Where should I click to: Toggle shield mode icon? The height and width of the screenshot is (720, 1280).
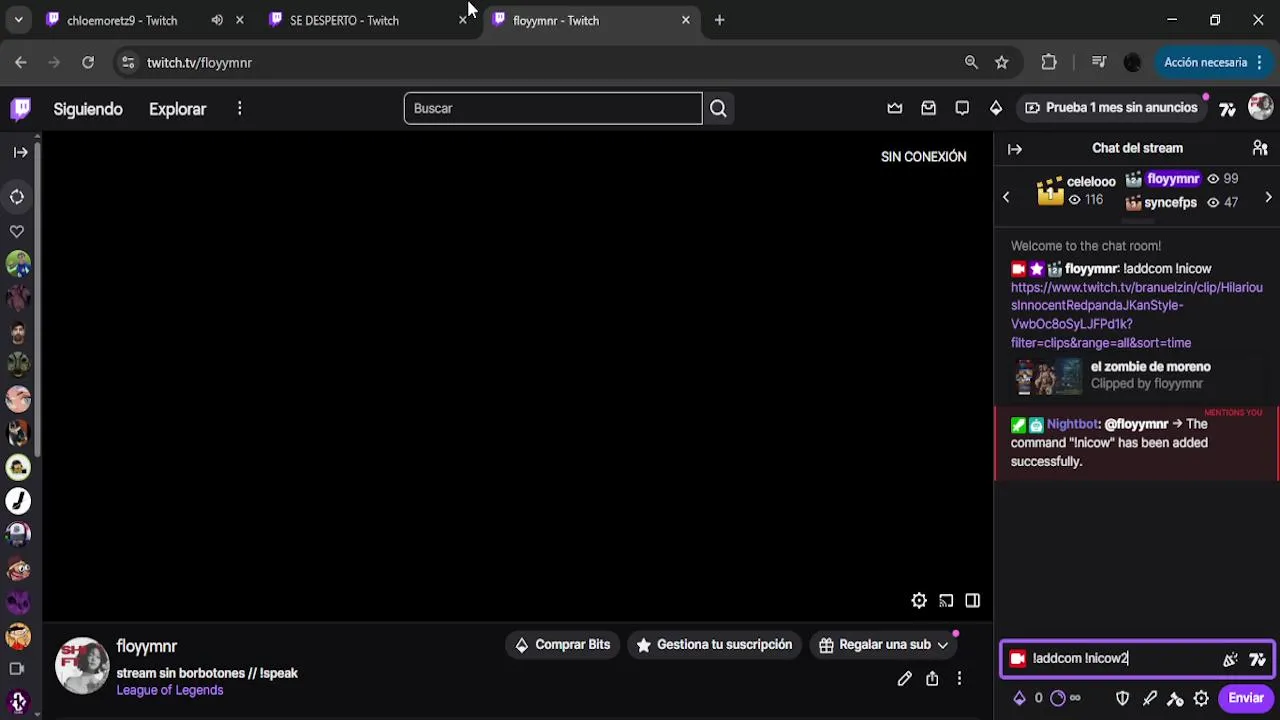(x=1122, y=698)
